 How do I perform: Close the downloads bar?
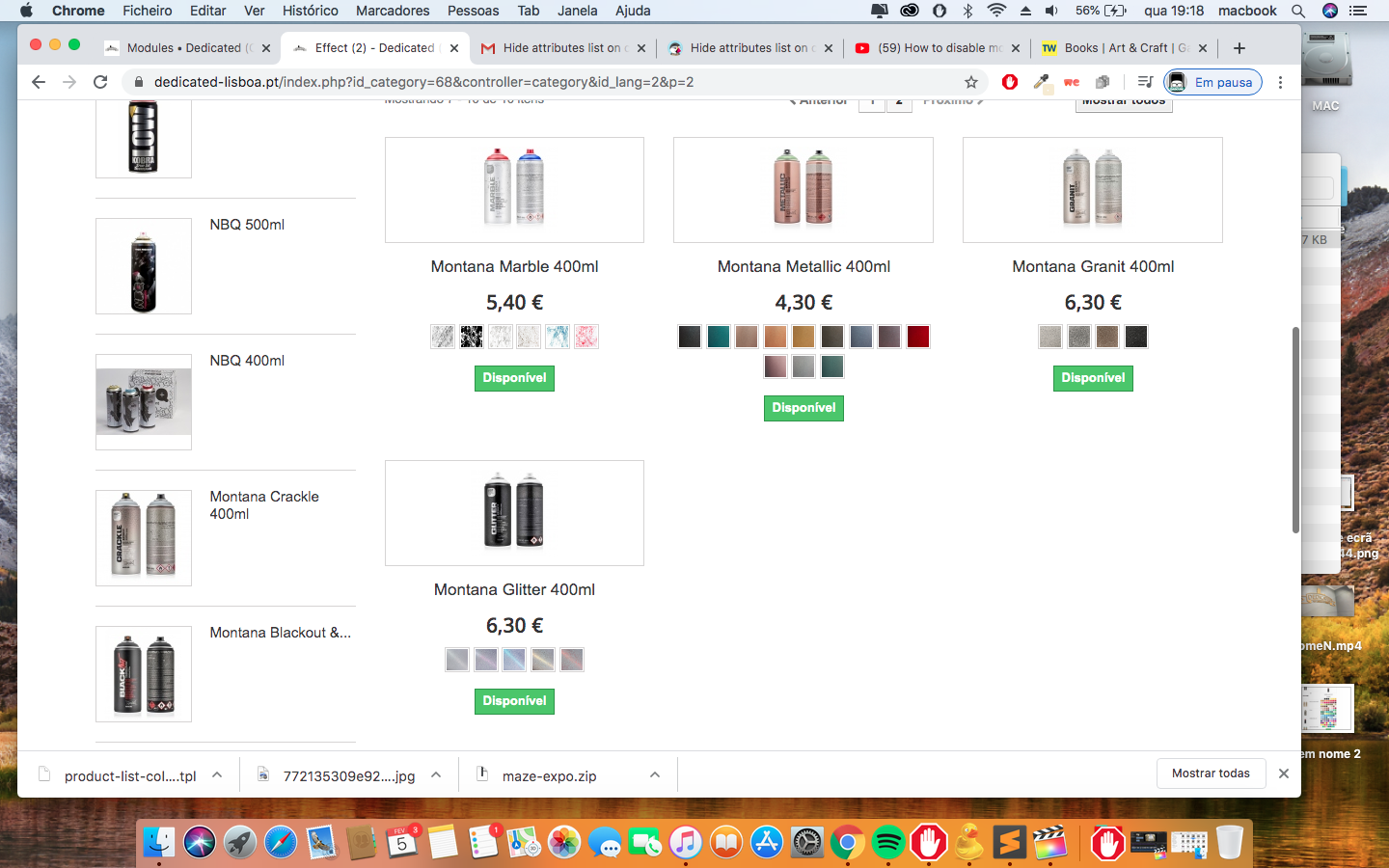tap(1284, 773)
